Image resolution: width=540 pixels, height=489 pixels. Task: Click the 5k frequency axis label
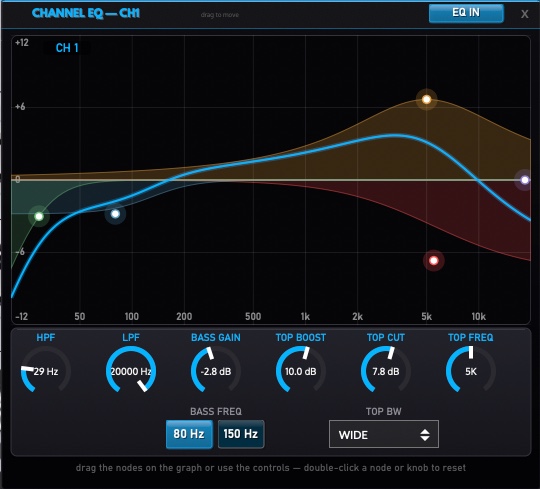[x=426, y=316]
